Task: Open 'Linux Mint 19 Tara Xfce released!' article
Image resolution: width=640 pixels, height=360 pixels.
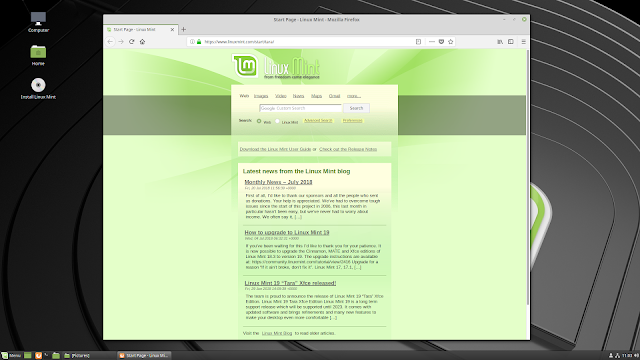Action: (x=290, y=283)
